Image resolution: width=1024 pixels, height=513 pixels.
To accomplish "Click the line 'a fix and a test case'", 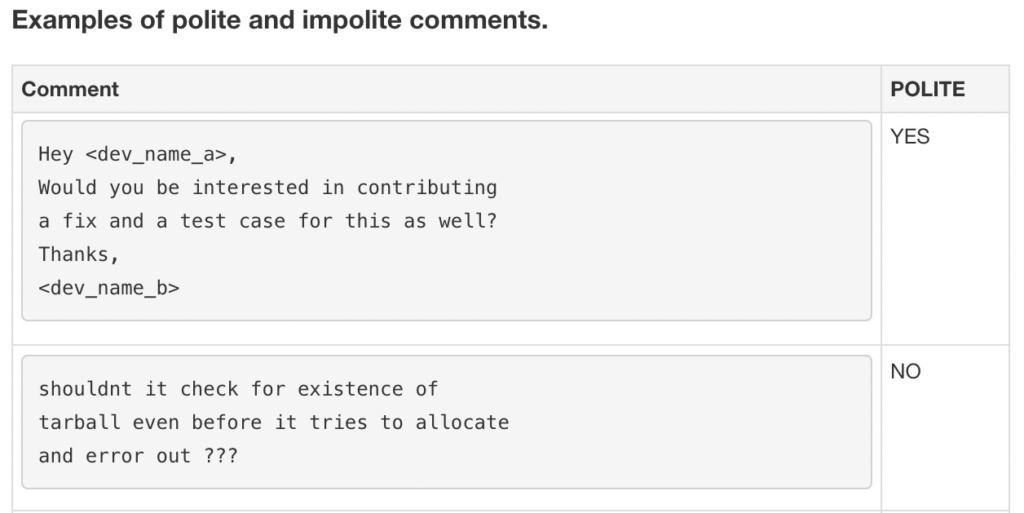I will tap(268, 221).
